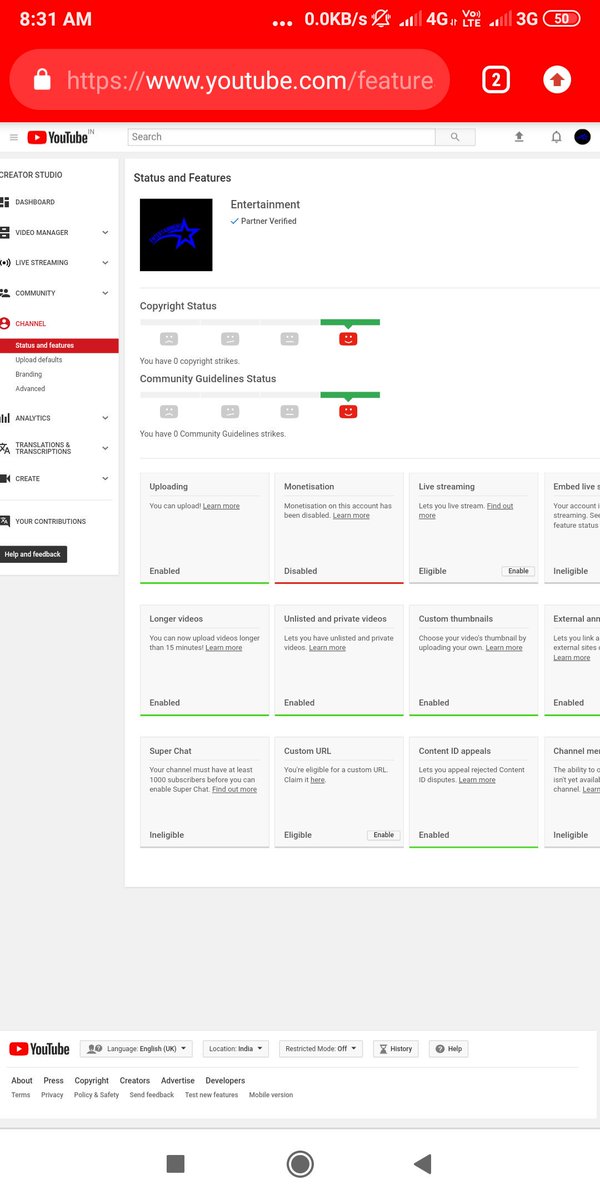Click Learn more in Content ID appeals card

pos(477,780)
